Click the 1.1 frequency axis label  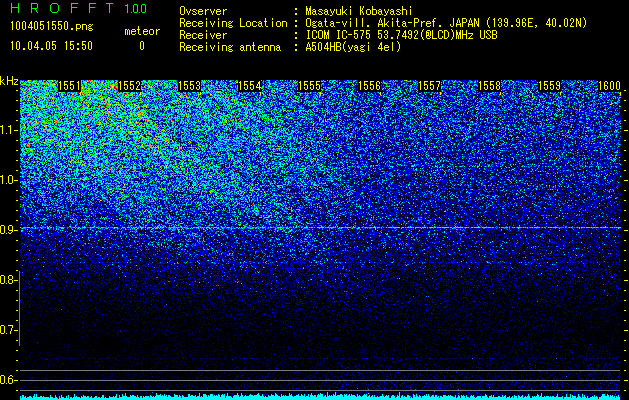pyautogui.click(x=9, y=130)
